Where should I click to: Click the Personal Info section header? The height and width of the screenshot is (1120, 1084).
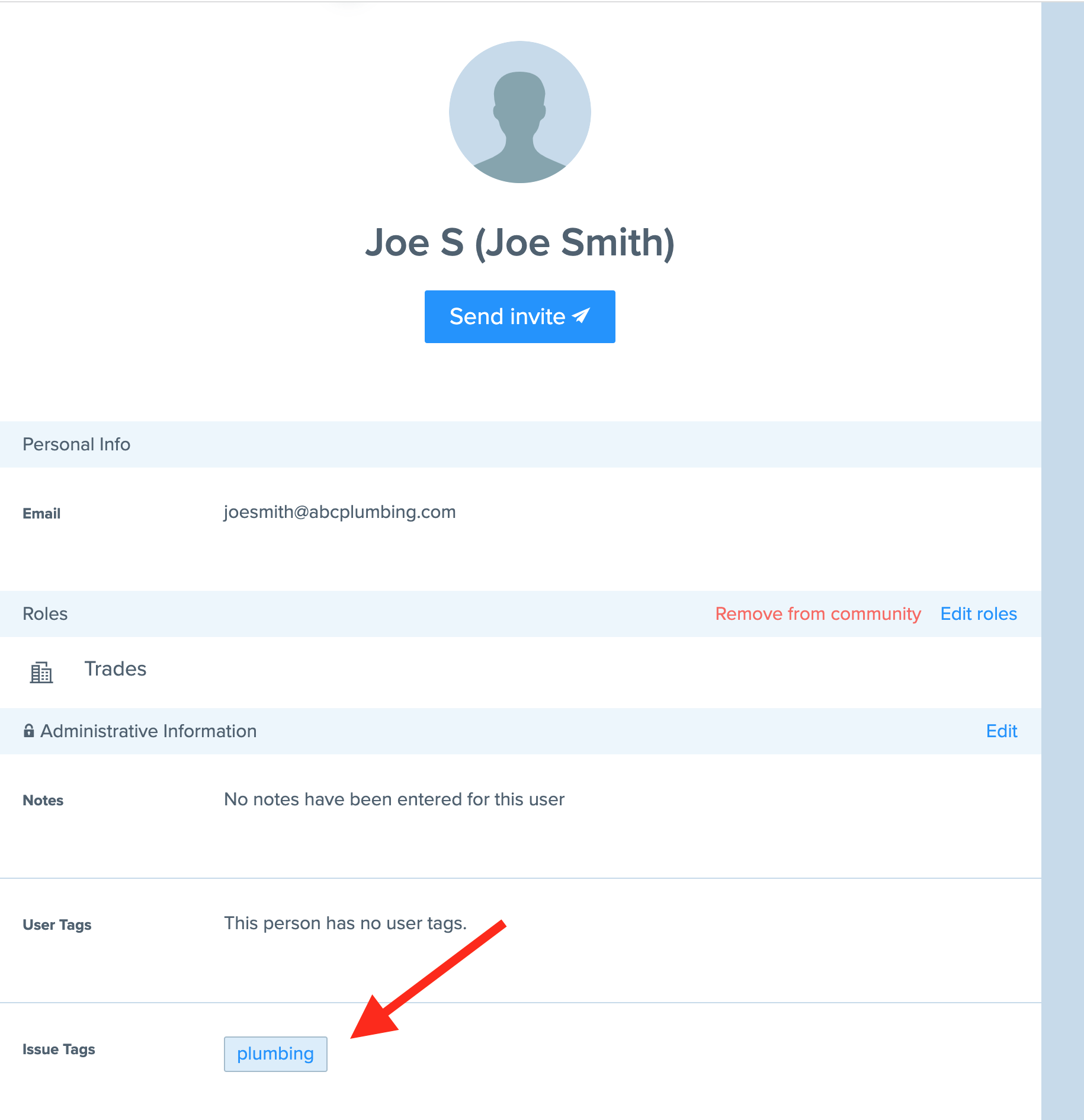pyautogui.click(x=520, y=444)
